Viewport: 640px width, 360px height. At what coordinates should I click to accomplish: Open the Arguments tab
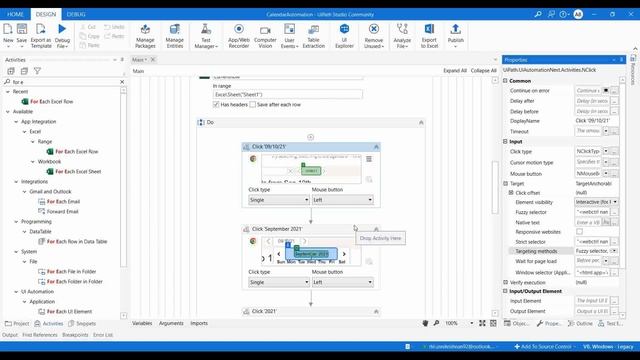[x=171, y=323]
